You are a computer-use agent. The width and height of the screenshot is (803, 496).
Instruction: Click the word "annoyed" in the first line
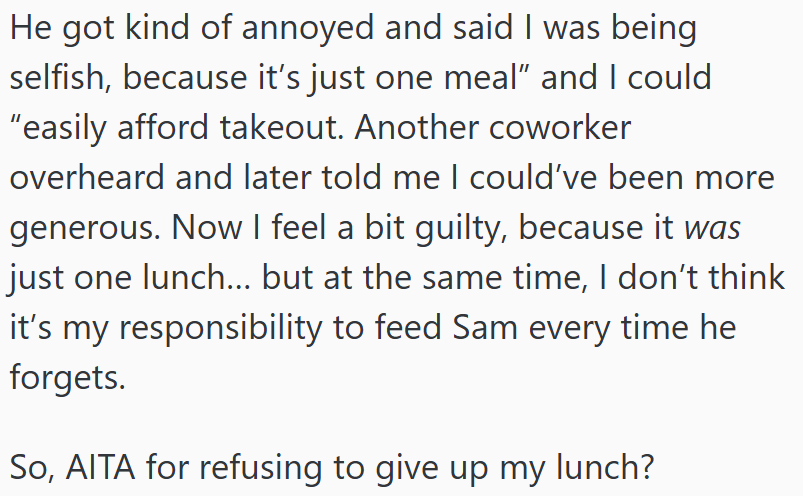[307, 28]
